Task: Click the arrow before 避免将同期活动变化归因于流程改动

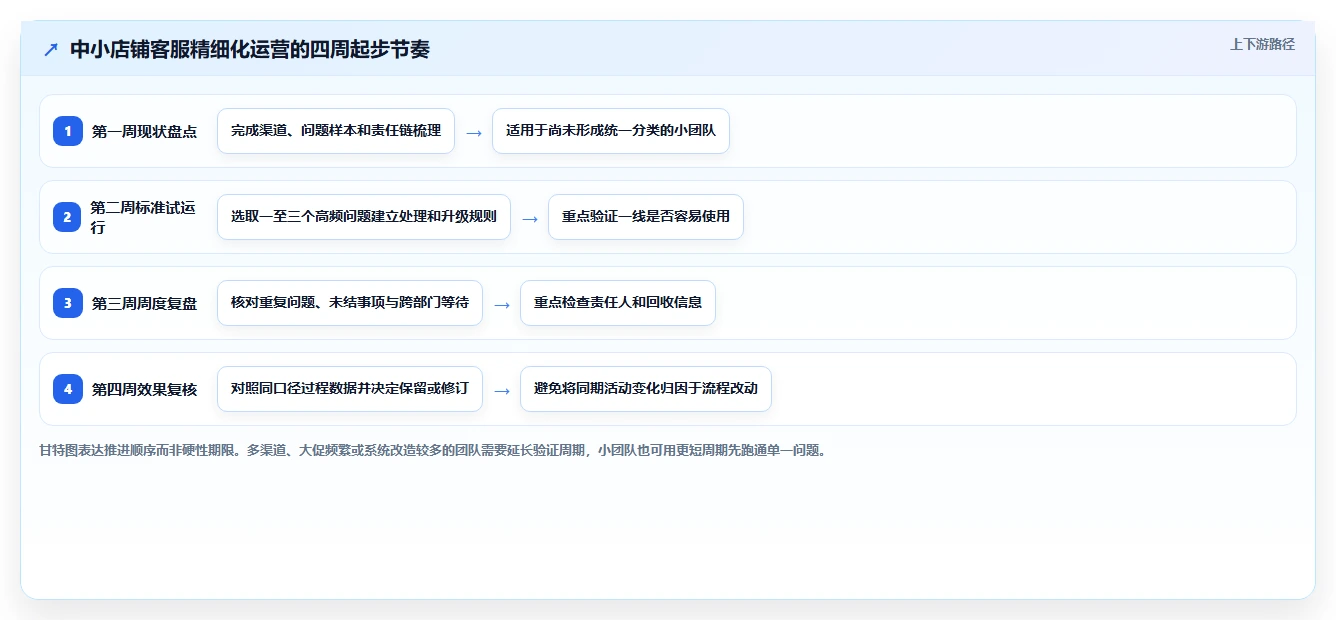Action: click(x=502, y=390)
